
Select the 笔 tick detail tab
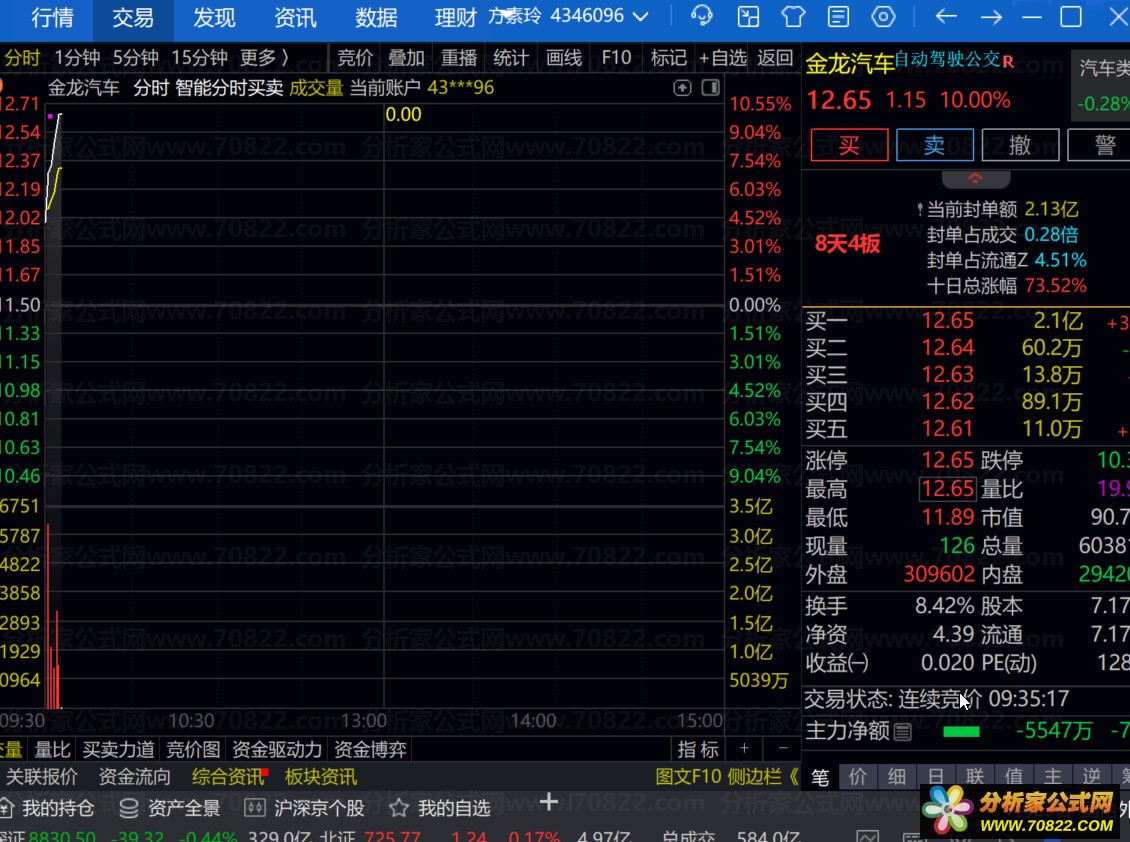click(820, 776)
